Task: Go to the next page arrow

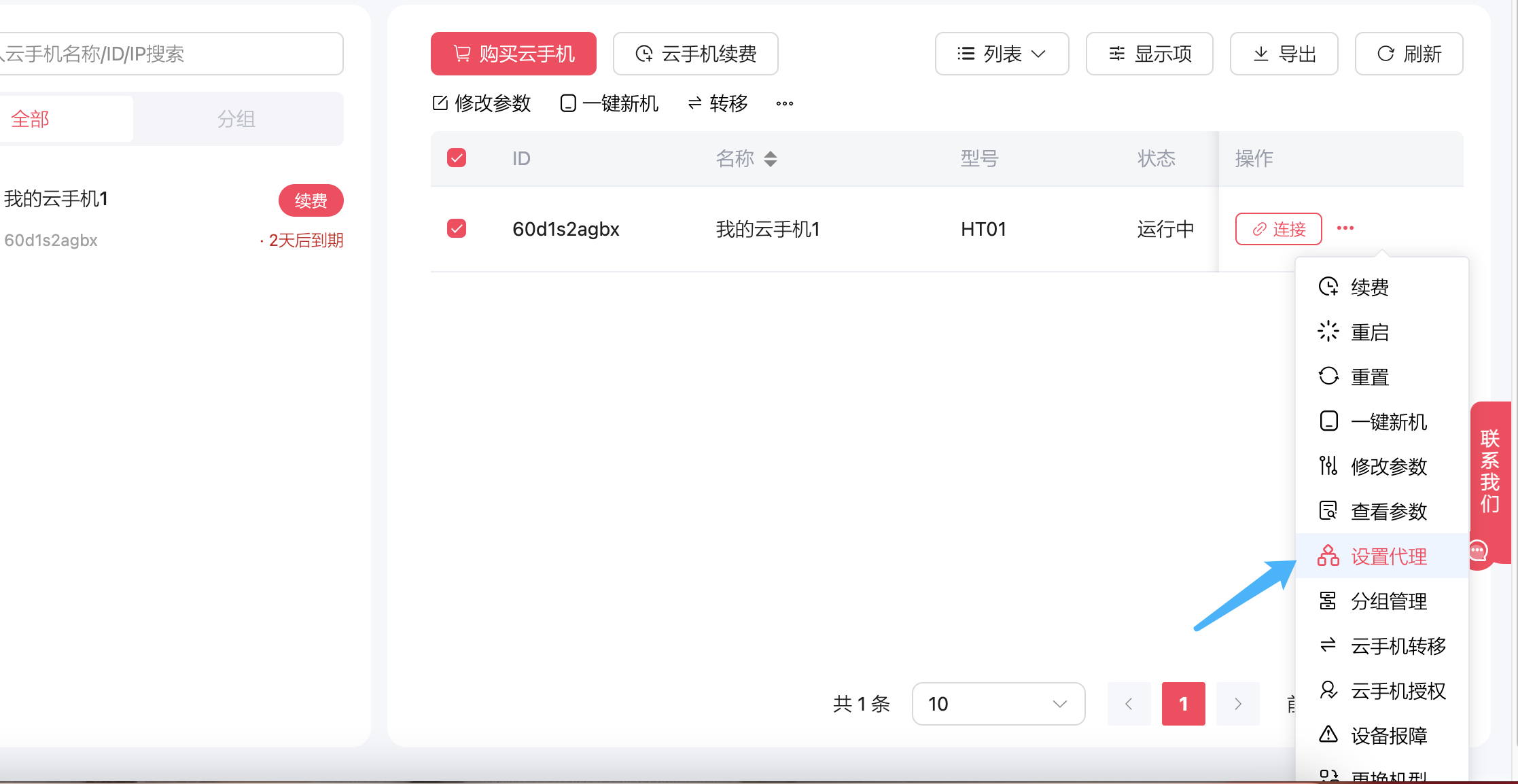Action: click(x=1237, y=704)
